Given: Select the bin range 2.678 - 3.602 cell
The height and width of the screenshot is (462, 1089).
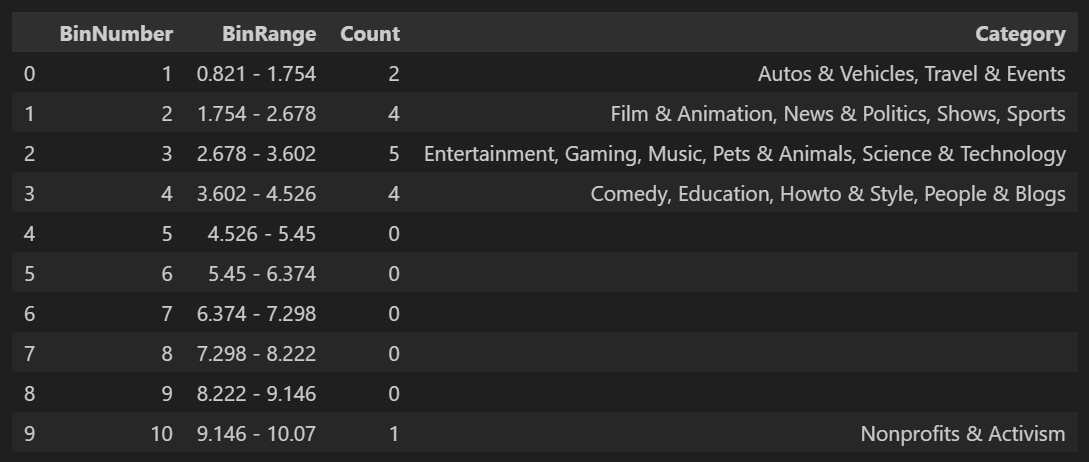Looking at the screenshot, I should coord(256,154).
